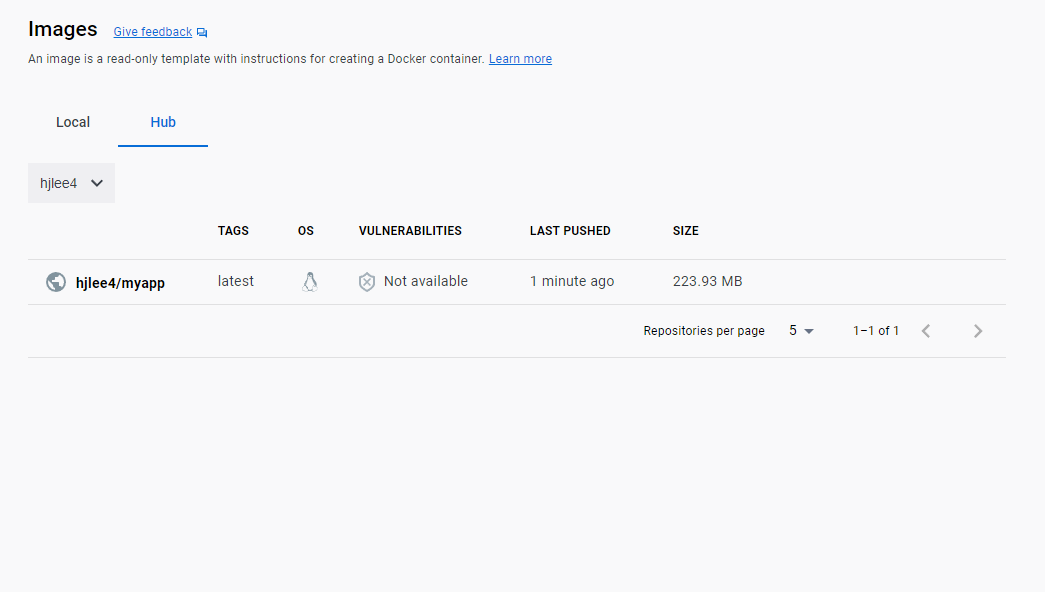This screenshot has height=592, width=1045.
Task: Click the Linux penguin OS icon
Action: [310, 282]
